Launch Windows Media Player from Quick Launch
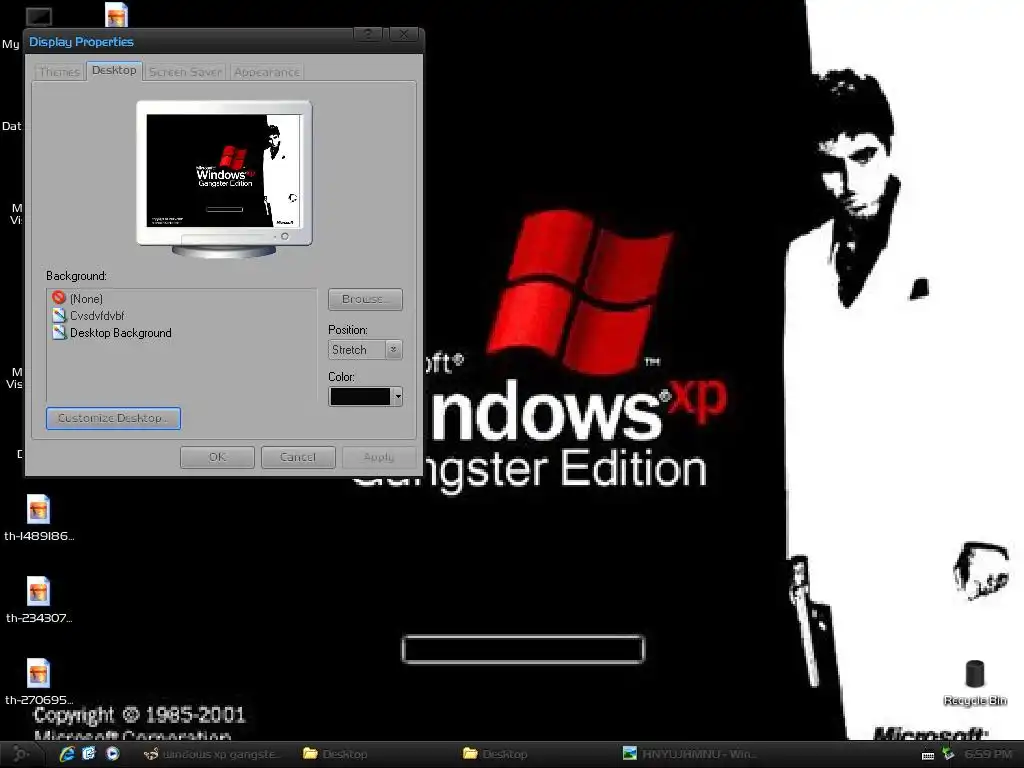 tap(112, 754)
